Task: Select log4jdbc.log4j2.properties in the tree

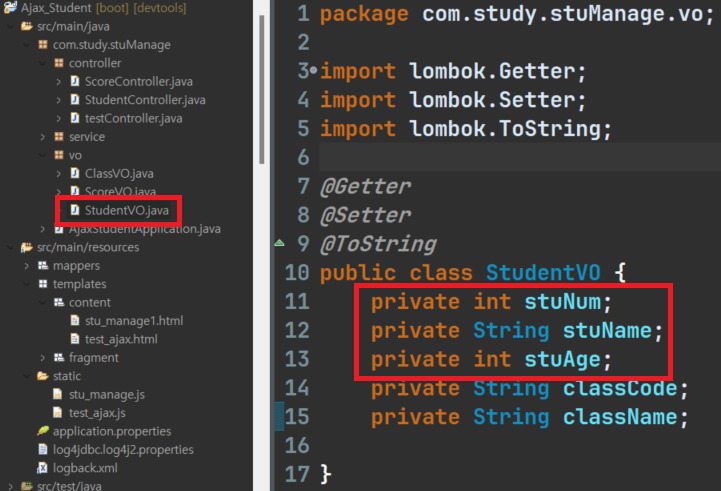Action: pos(123,450)
